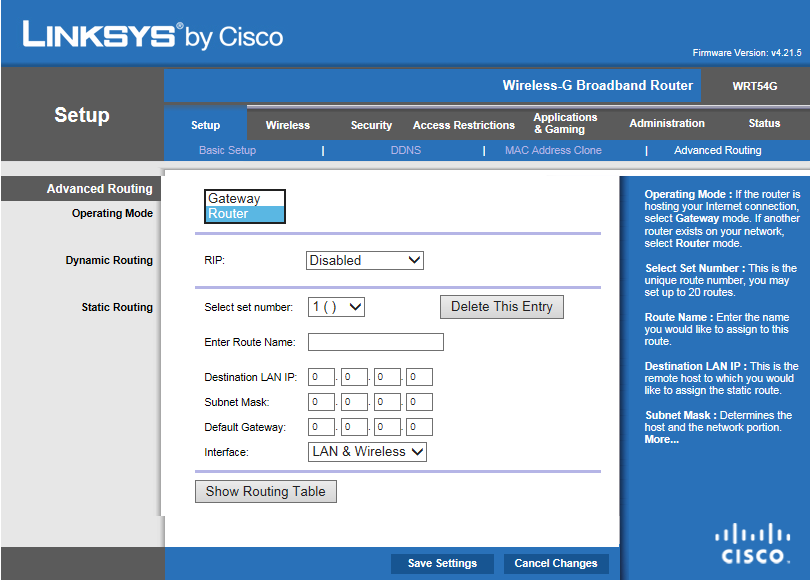The image size is (812, 580).
Task: Choose Gateway in the operating mode list
Action: 245,198
